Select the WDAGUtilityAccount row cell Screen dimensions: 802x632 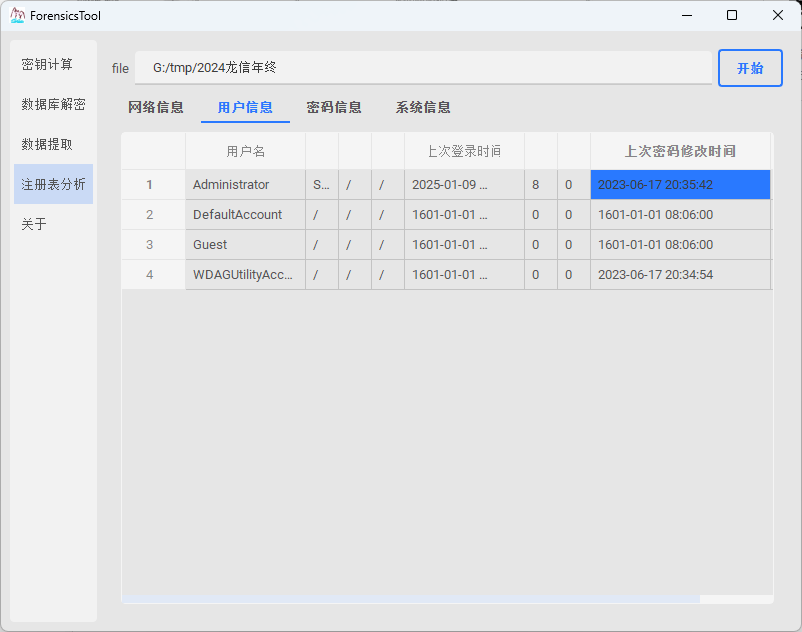245,275
